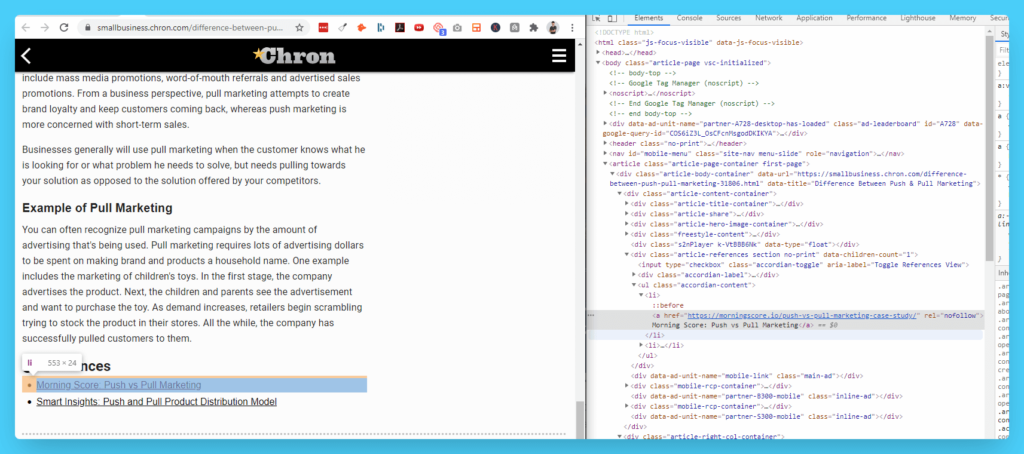The height and width of the screenshot is (454, 1024).
Task: Expand the head element node
Action: (x=606, y=53)
